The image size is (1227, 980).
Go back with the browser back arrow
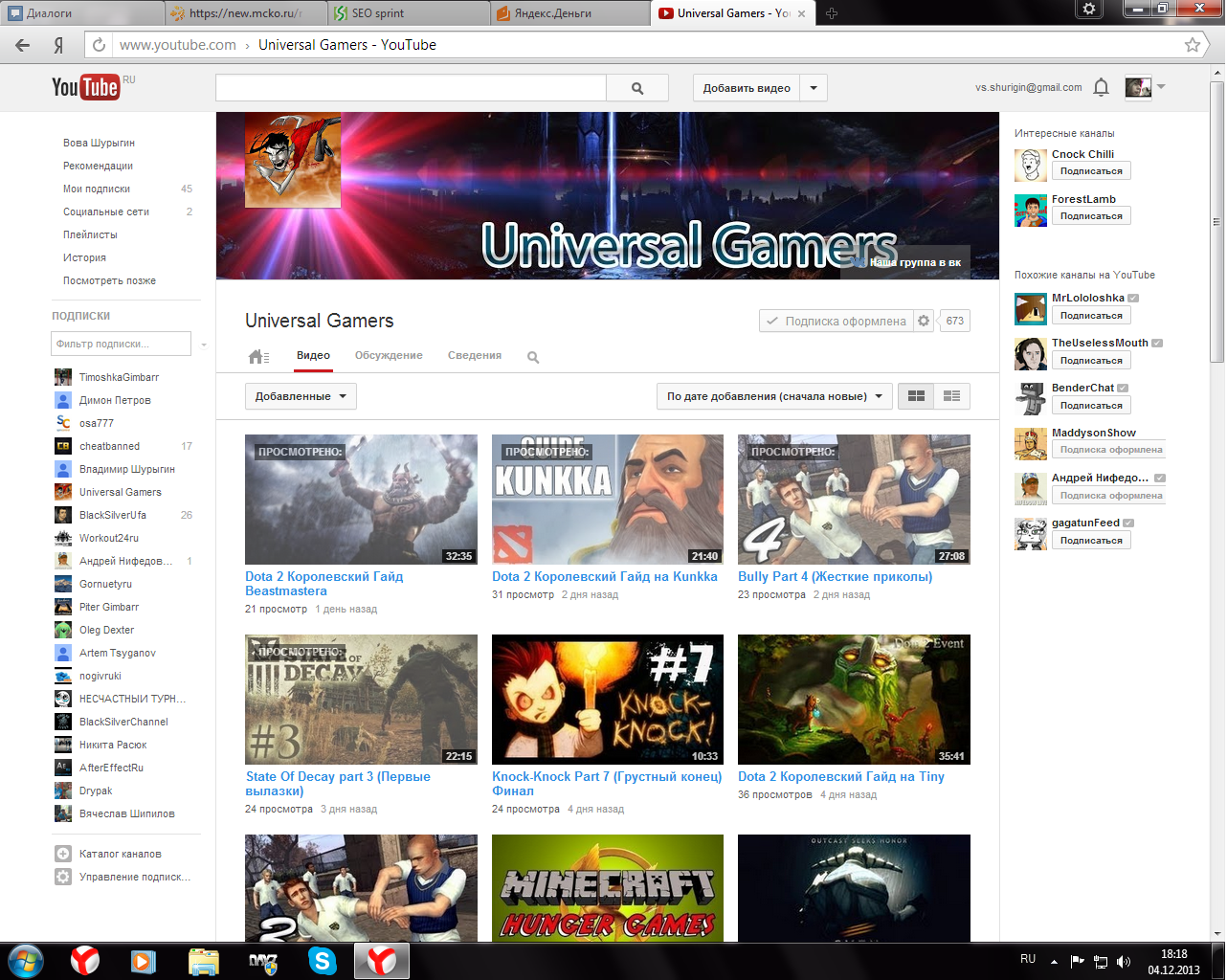click(x=23, y=45)
